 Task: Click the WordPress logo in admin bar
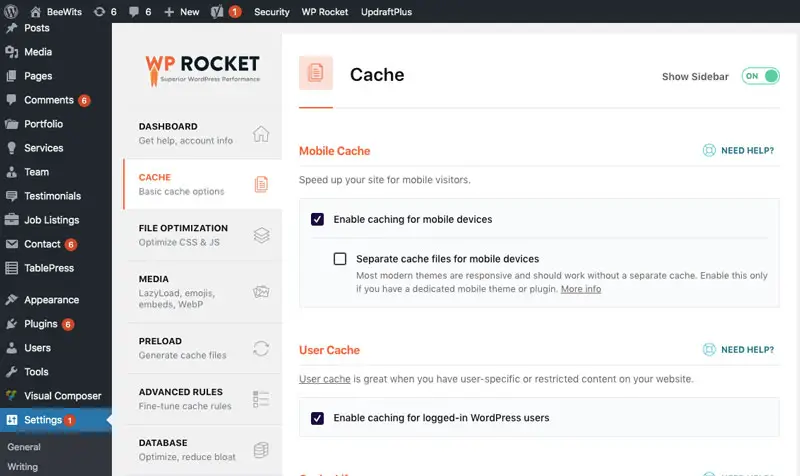pyautogui.click(x=11, y=11)
